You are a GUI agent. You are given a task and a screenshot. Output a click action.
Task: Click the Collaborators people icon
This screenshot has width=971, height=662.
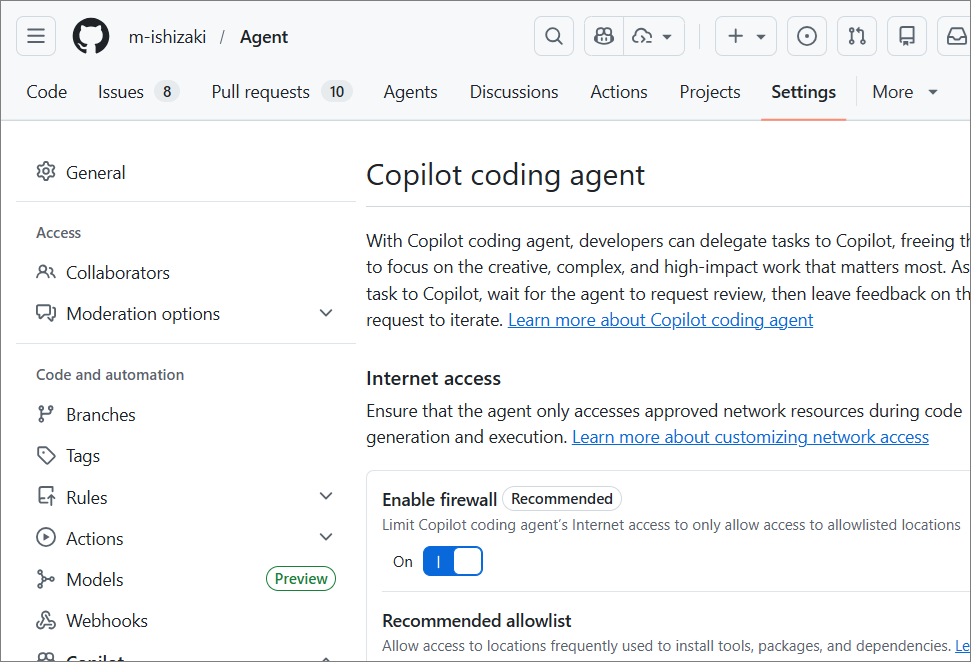tap(46, 272)
